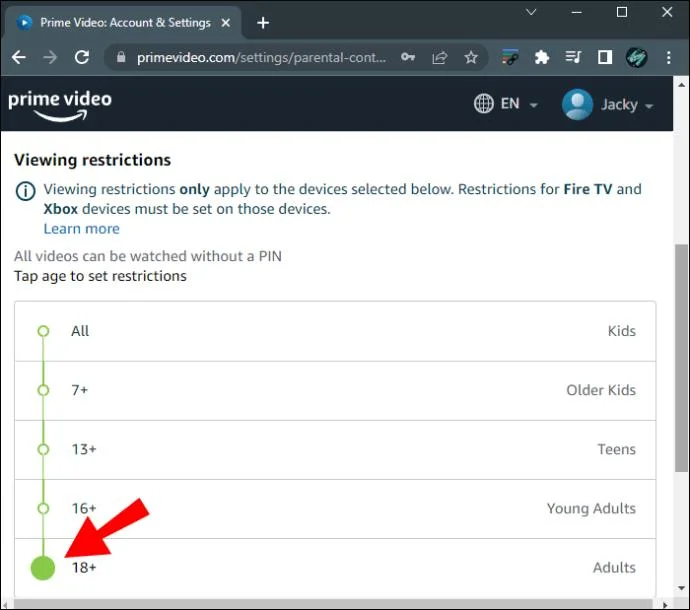This screenshot has width=690, height=610.
Task: Open a new browser tab
Action: click(x=263, y=22)
